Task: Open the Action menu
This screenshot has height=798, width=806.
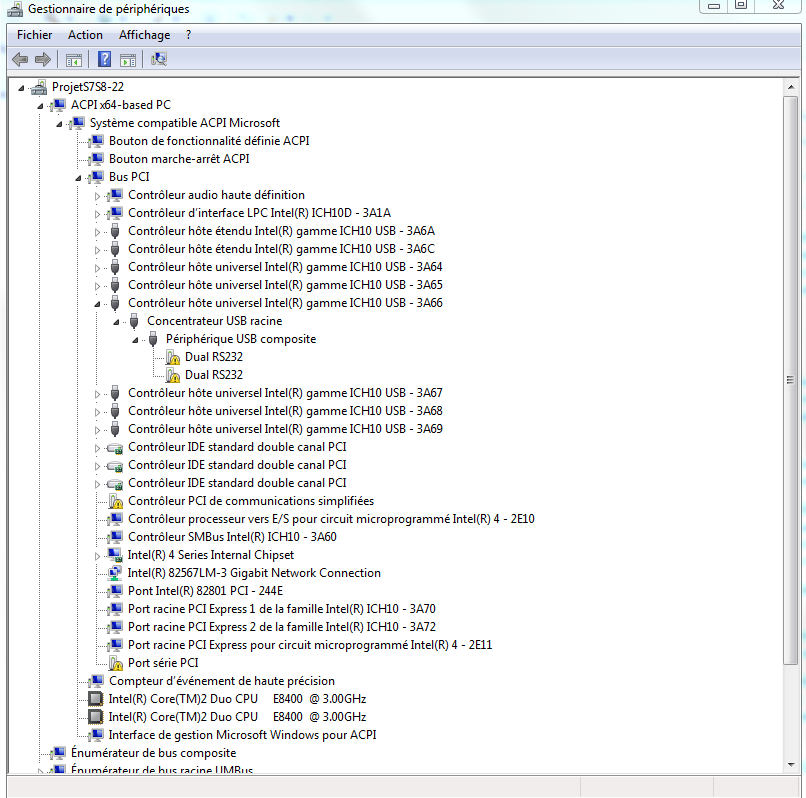Action: point(85,34)
